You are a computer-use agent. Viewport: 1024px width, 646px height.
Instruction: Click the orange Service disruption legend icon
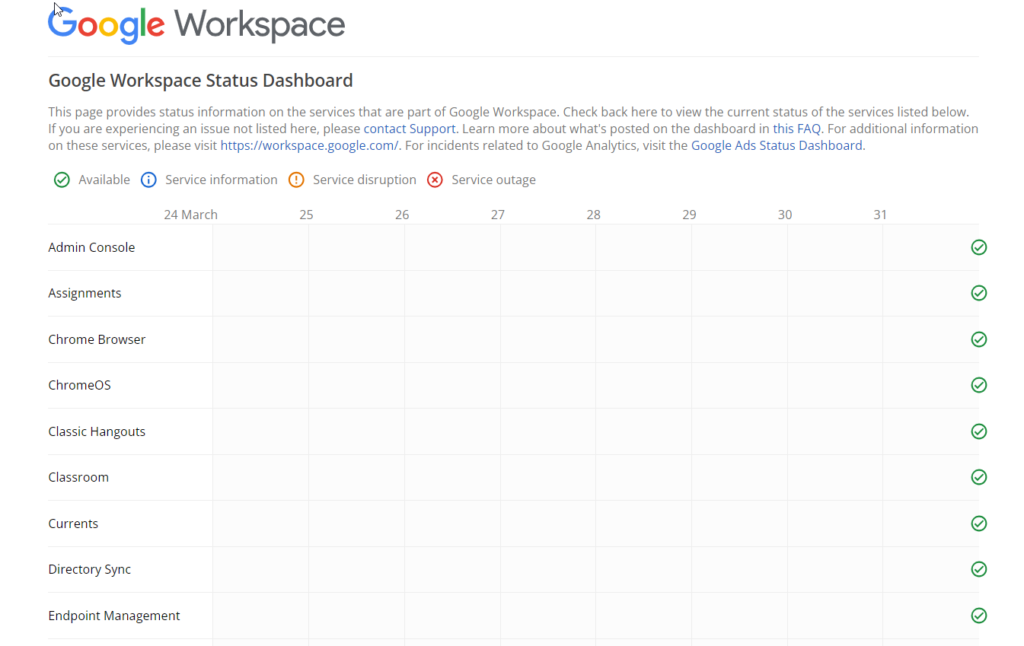coord(296,180)
